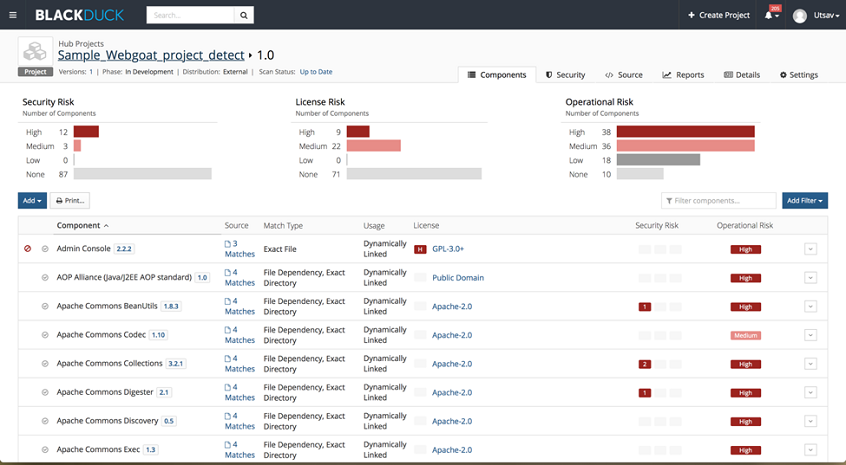The height and width of the screenshot is (465, 846).
Task: Open the notifications bell
Action: (770, 15)
